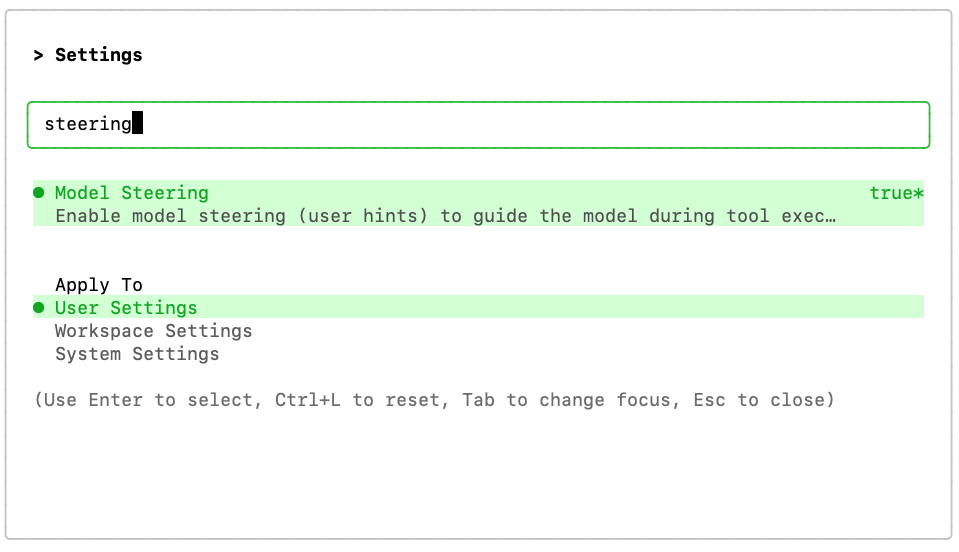Click the Settings title at top
This screenshot has width=959, height=552.
point(99,55)
